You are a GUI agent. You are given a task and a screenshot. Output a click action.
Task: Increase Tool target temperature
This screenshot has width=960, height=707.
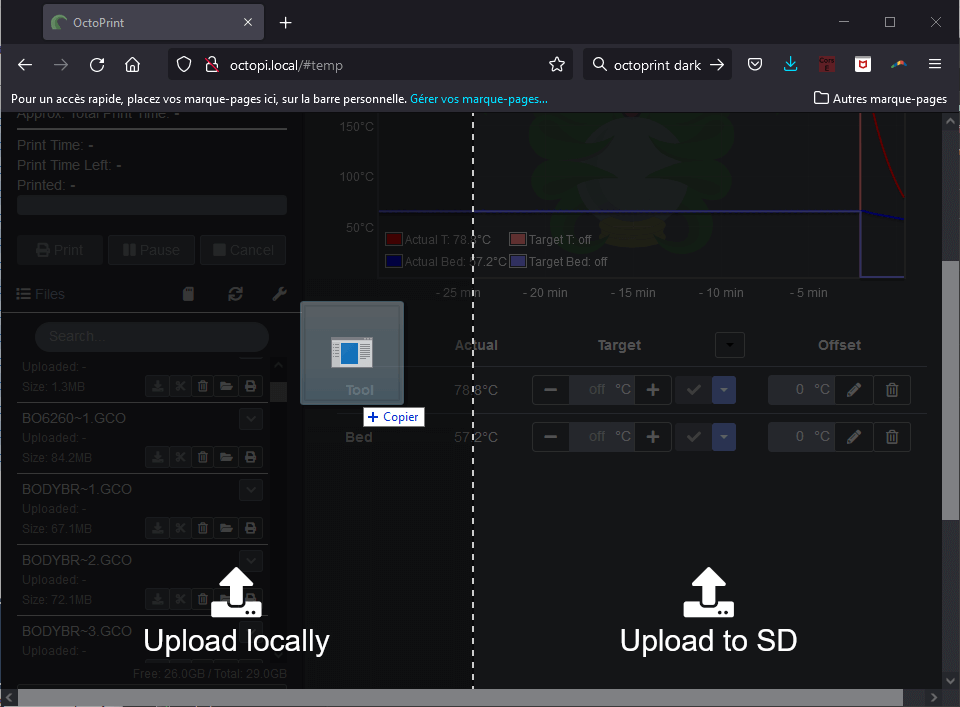[x=653, y=390]
